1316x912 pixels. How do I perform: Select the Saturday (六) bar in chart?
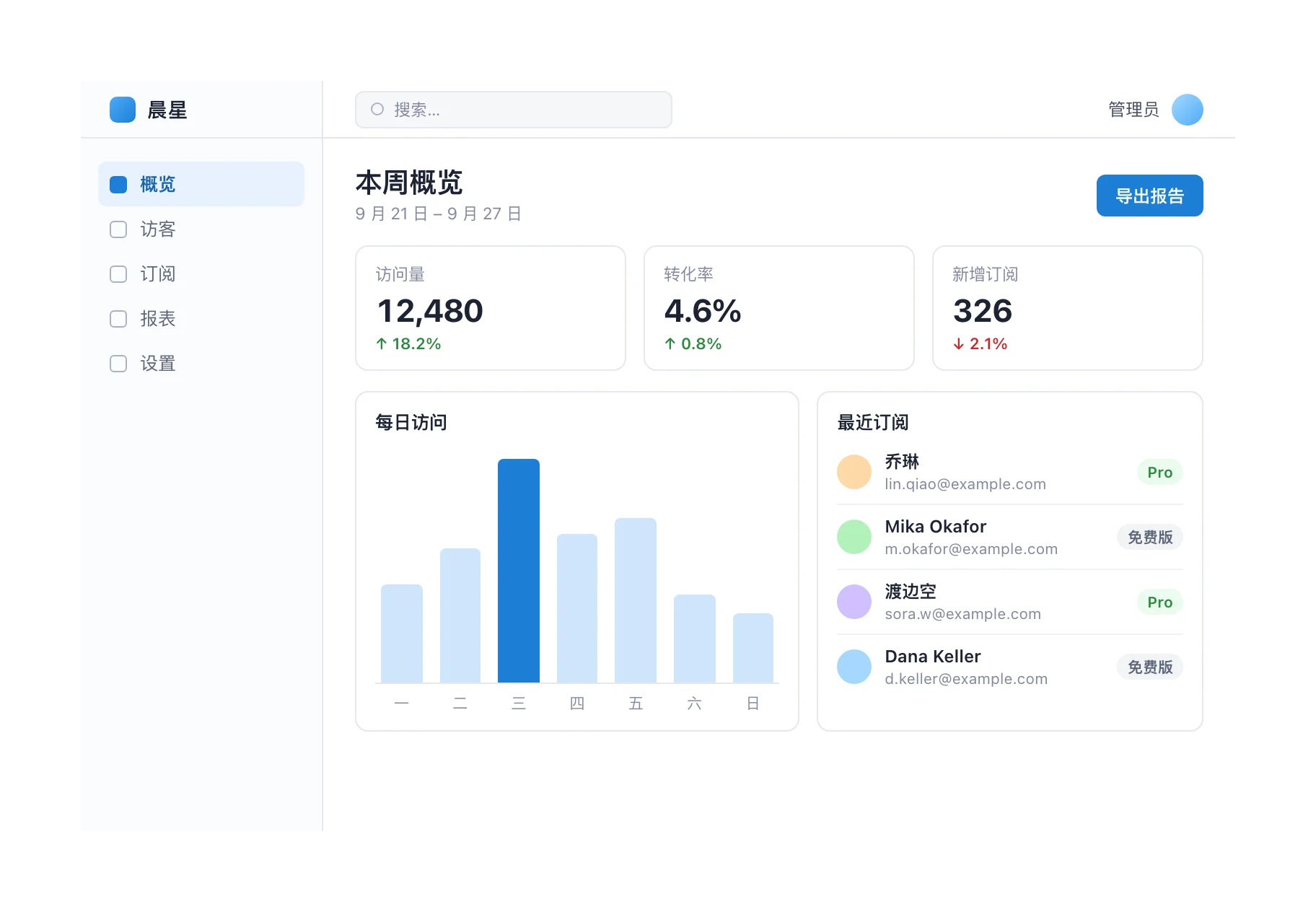[695, 639]
